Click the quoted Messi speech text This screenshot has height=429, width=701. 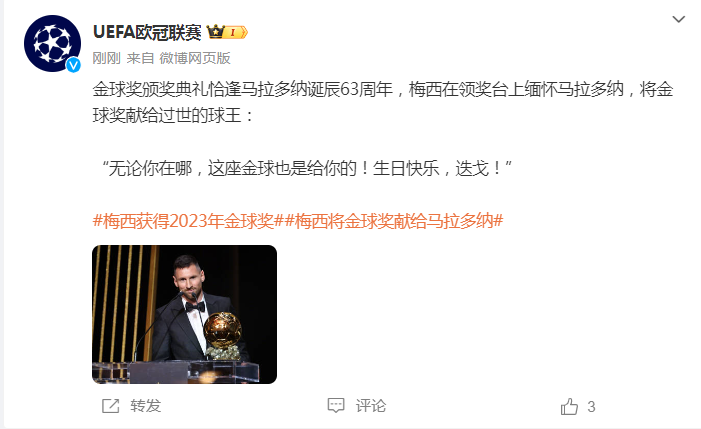(x=307, y=168)
